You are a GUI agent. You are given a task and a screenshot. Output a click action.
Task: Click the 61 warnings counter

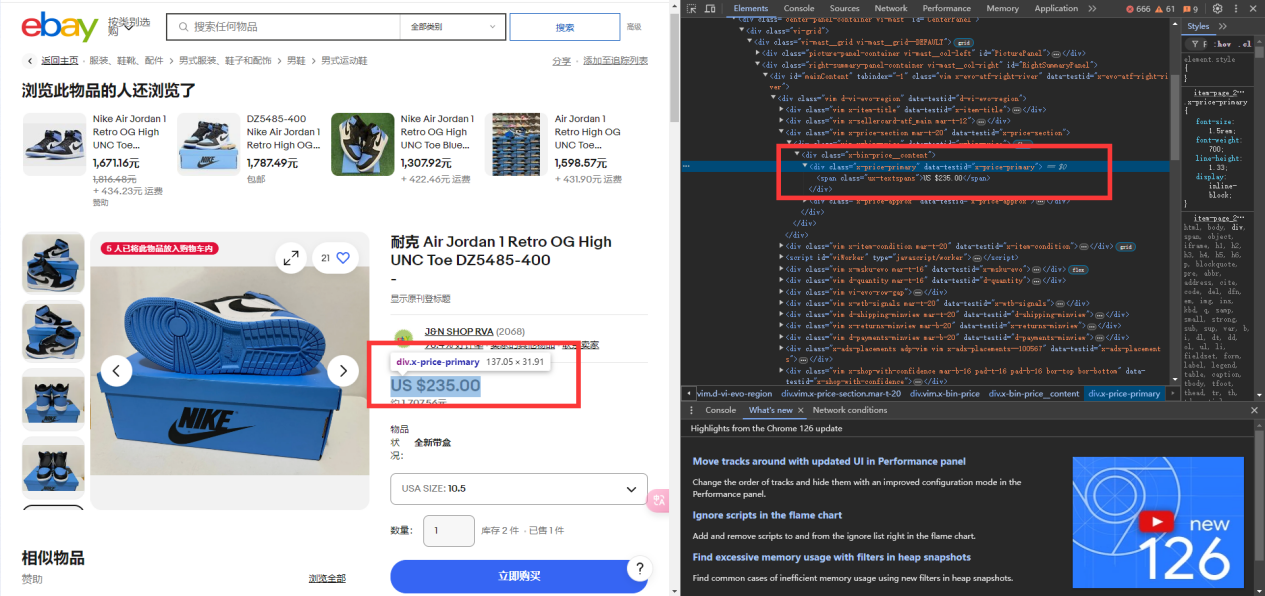click(x=1165, y=9)
